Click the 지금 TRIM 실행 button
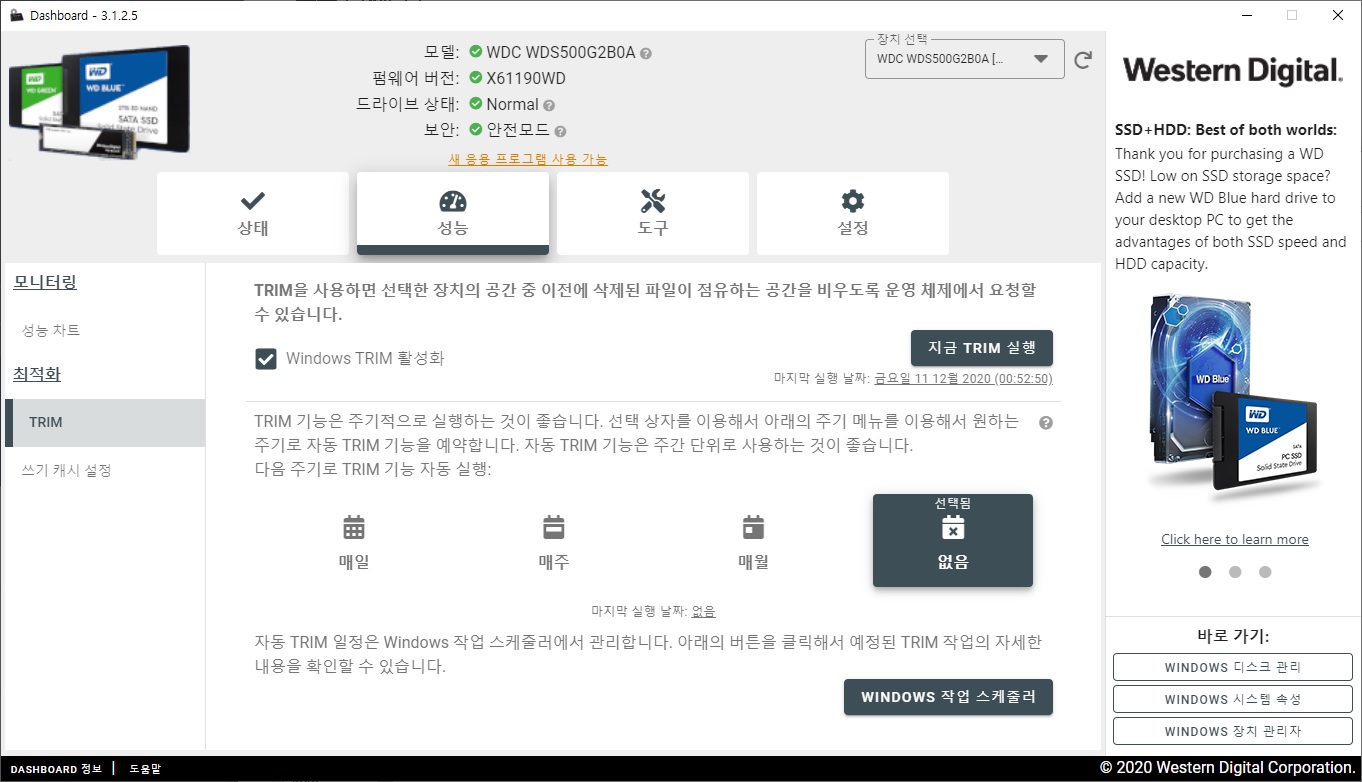 tap(982, 348)
